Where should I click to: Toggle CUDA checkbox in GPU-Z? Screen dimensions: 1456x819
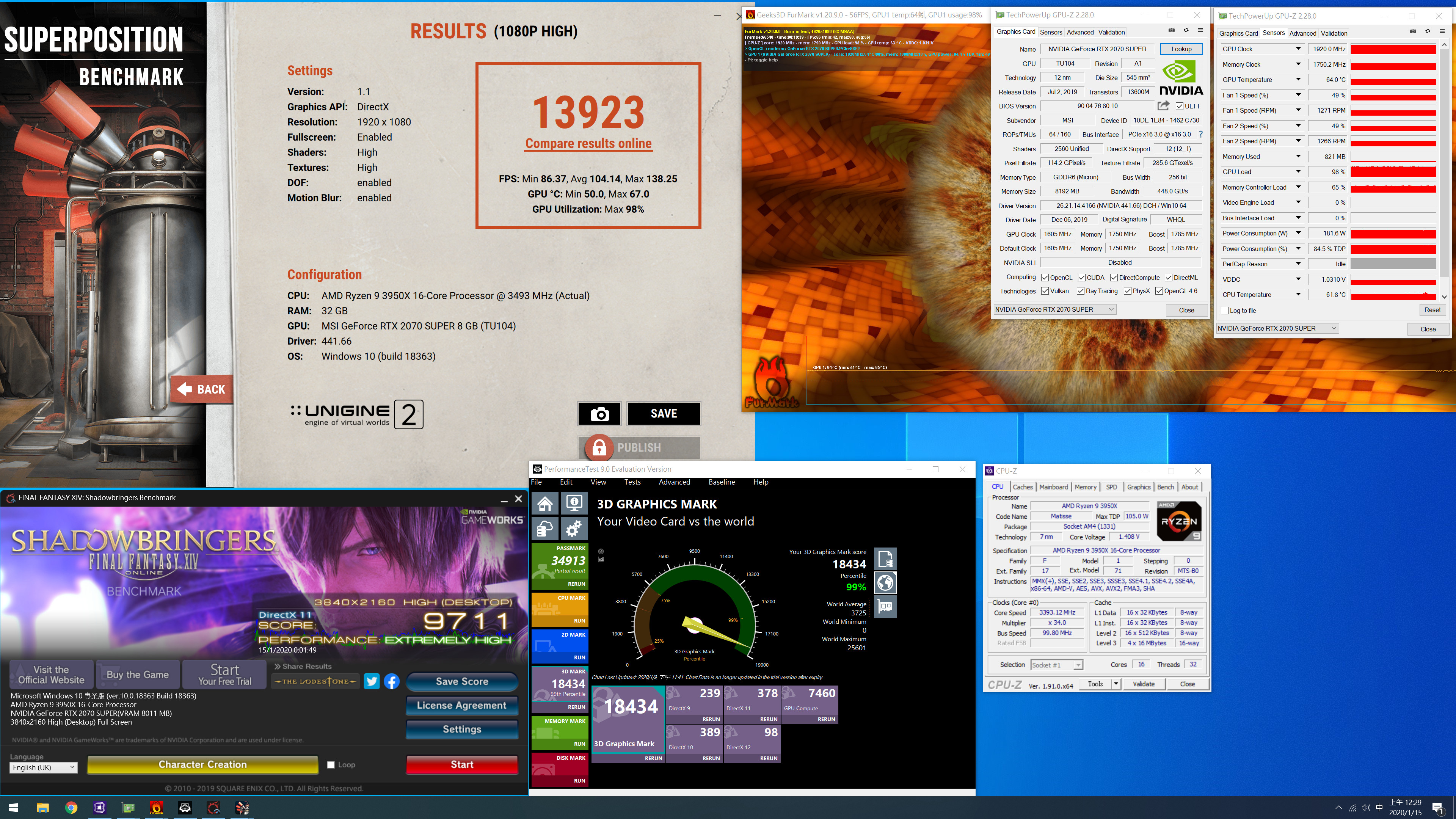click(1081, 278)
